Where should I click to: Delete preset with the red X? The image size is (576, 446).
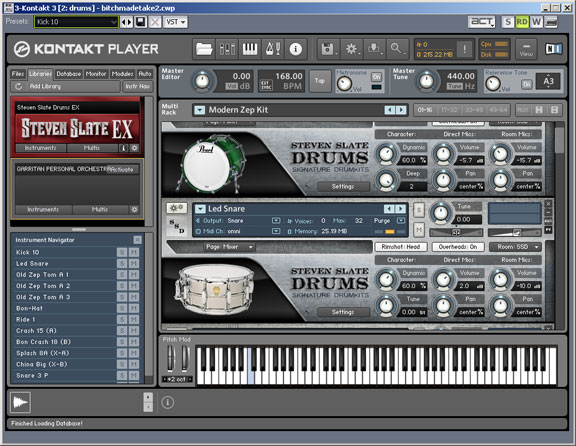tap(155, 22)
